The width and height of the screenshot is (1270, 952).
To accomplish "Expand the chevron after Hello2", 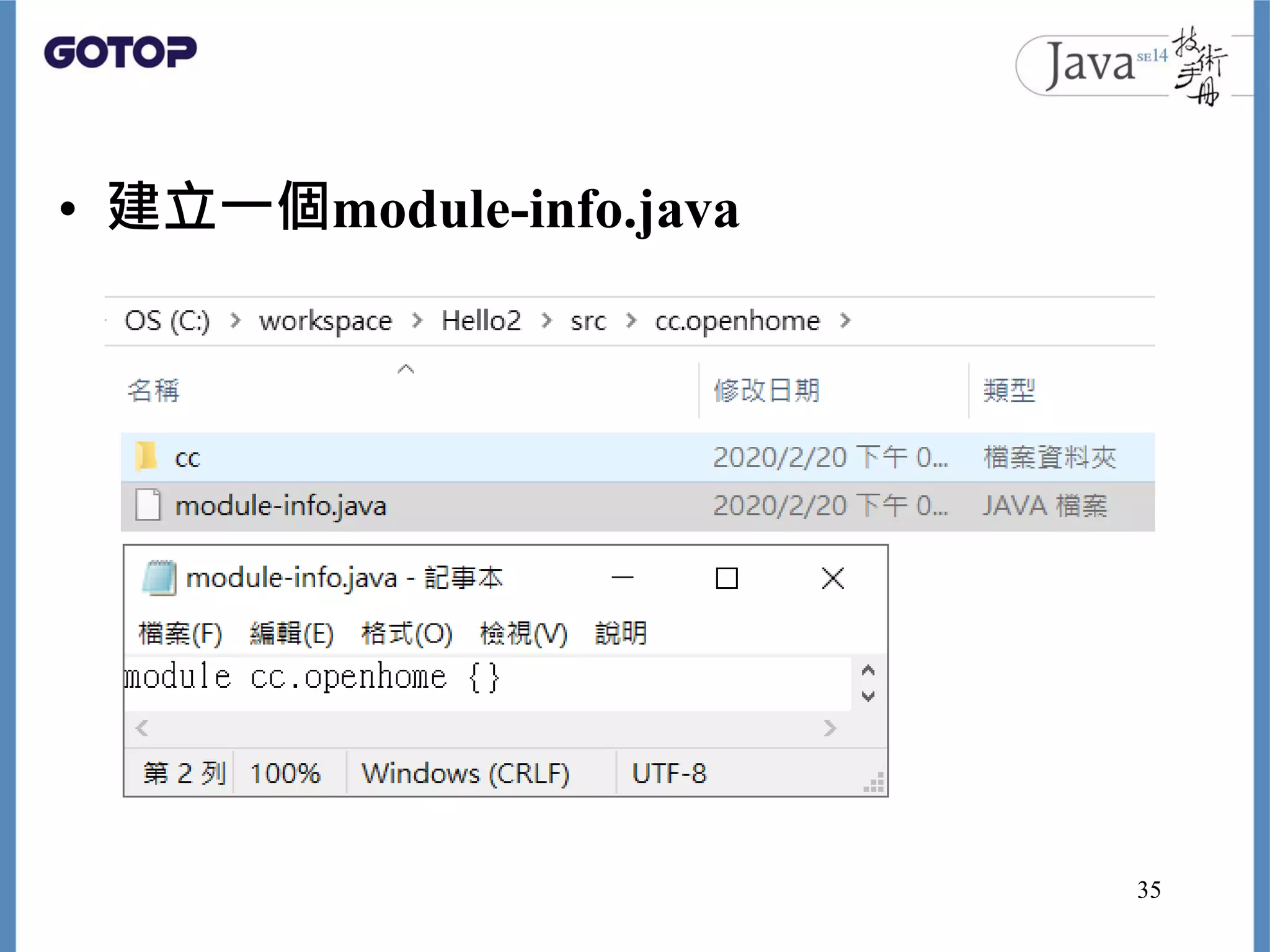I will point(546,320).
